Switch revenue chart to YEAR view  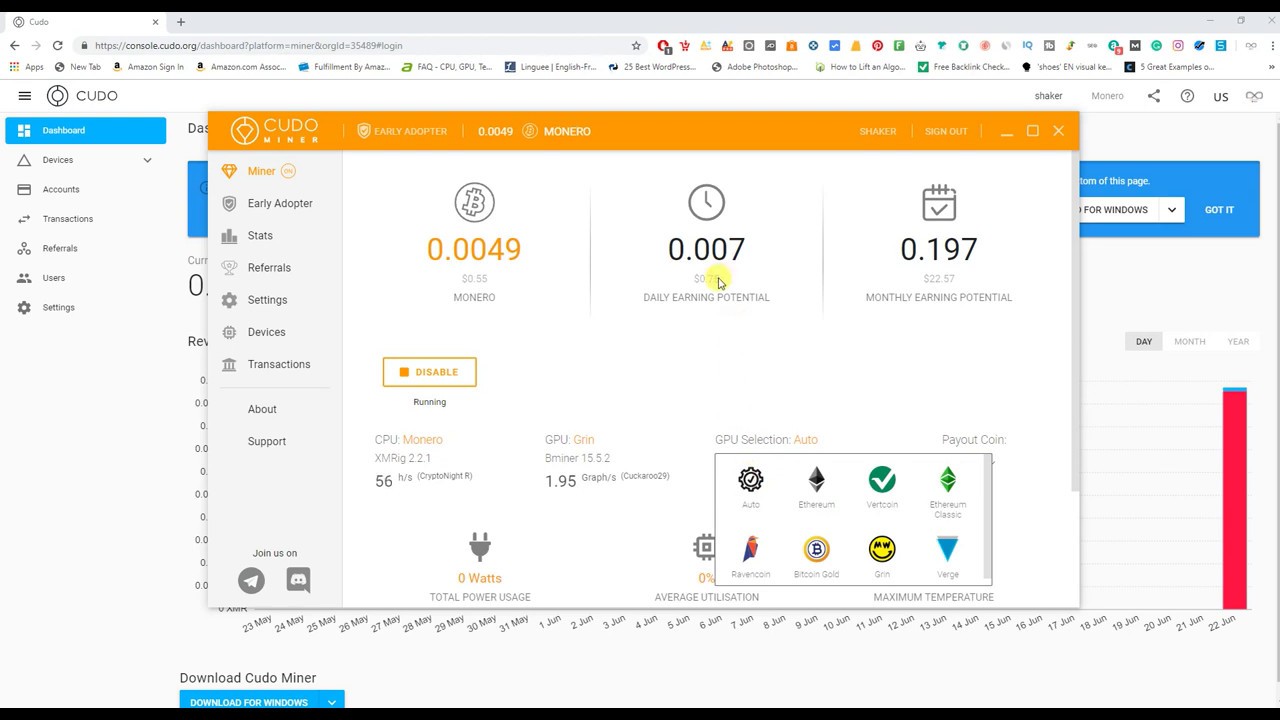point(1238,341)
